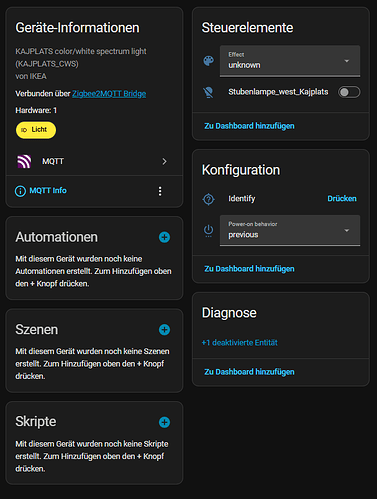
Task: Open the Power-on behavior dropdown
Action: [290, 230]
